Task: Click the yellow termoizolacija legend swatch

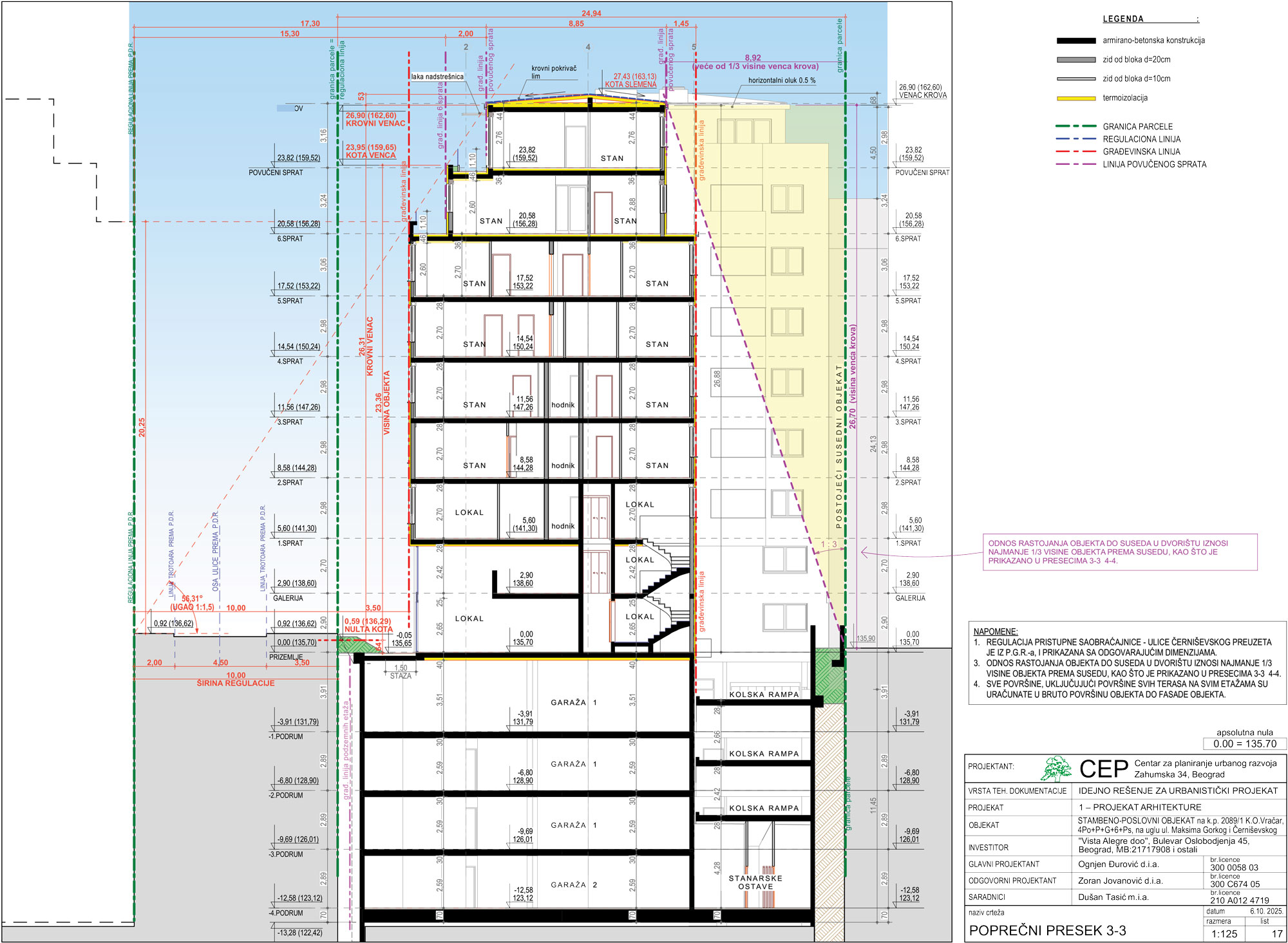Action: tap(1075, 98)
